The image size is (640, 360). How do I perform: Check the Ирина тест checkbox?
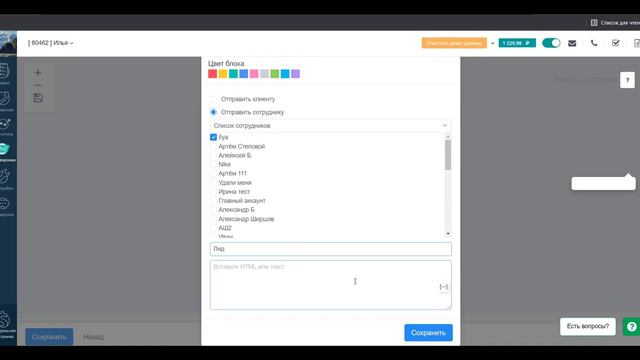click(x=213, y=191)
